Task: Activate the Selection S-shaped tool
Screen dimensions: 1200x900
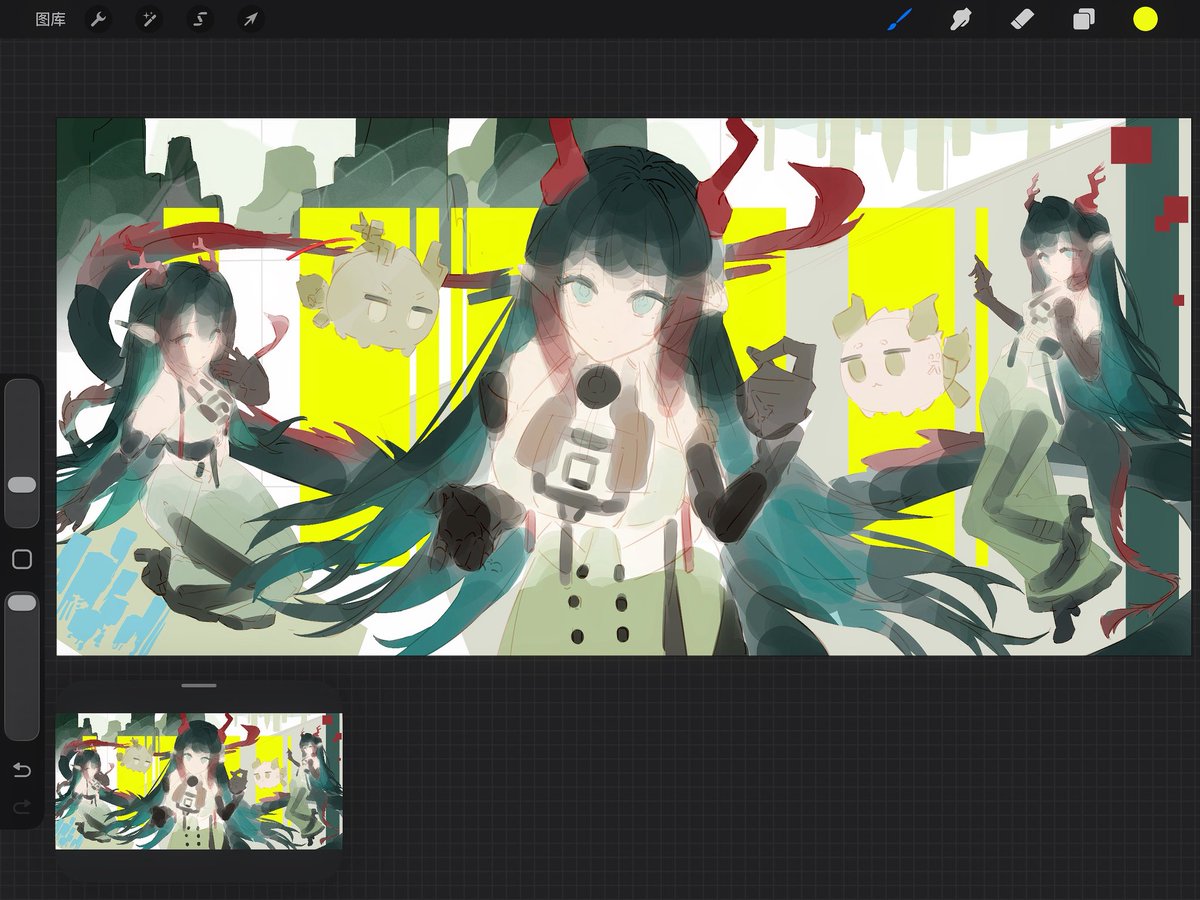Action: point(200,19)
